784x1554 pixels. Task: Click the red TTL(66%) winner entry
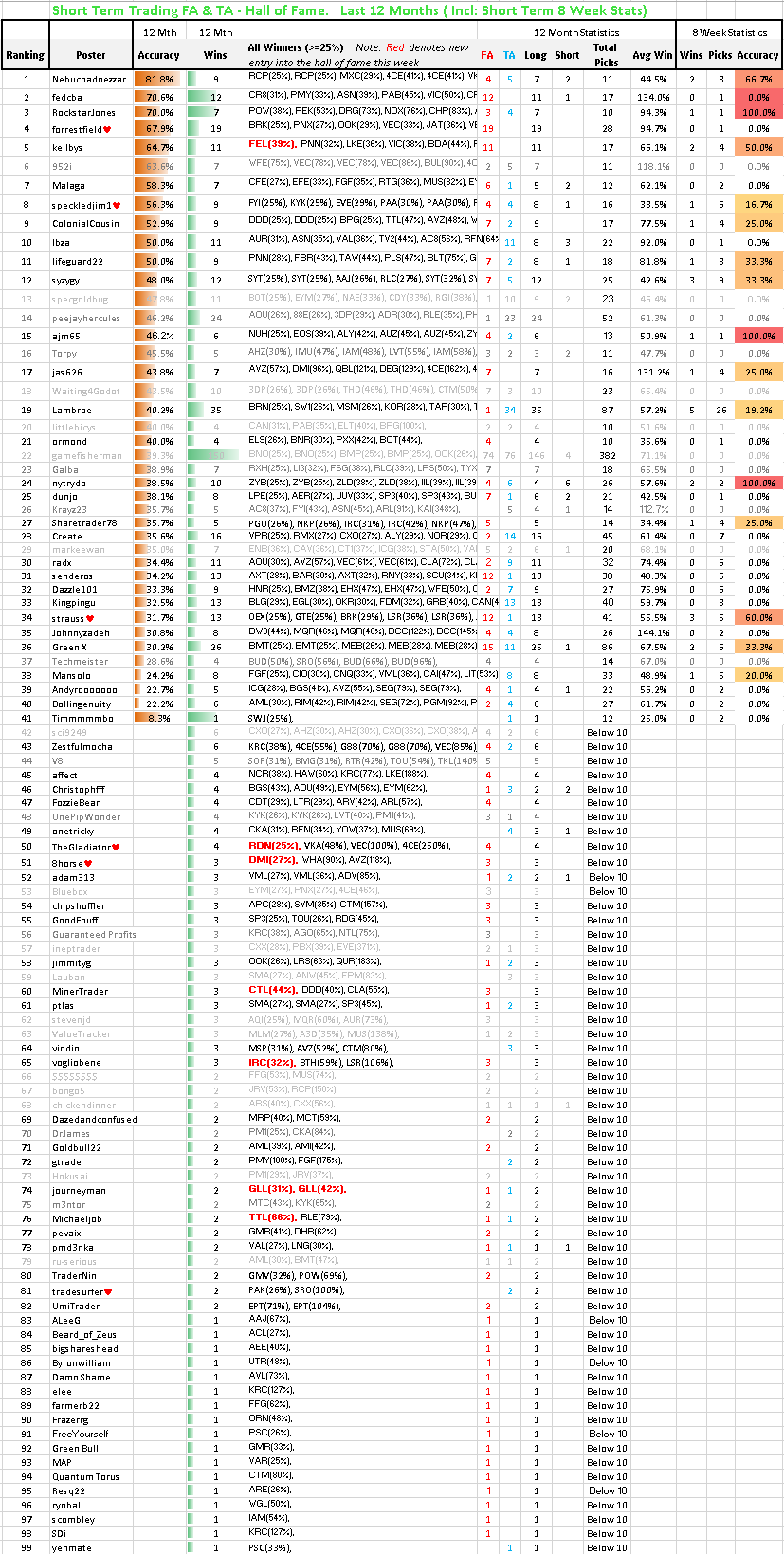[272, 1217]
